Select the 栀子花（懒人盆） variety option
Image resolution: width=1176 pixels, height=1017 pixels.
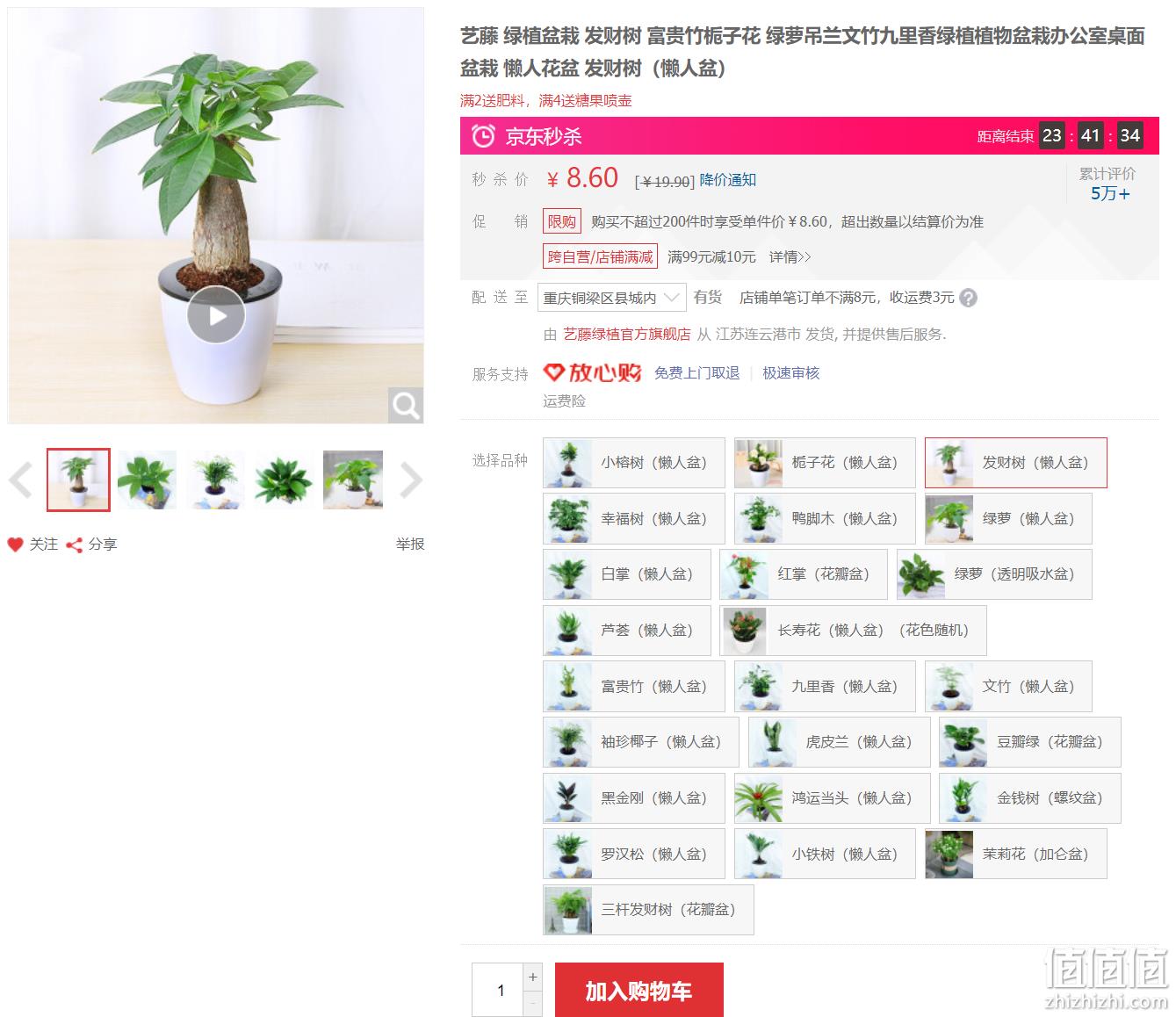click(825, 463)
